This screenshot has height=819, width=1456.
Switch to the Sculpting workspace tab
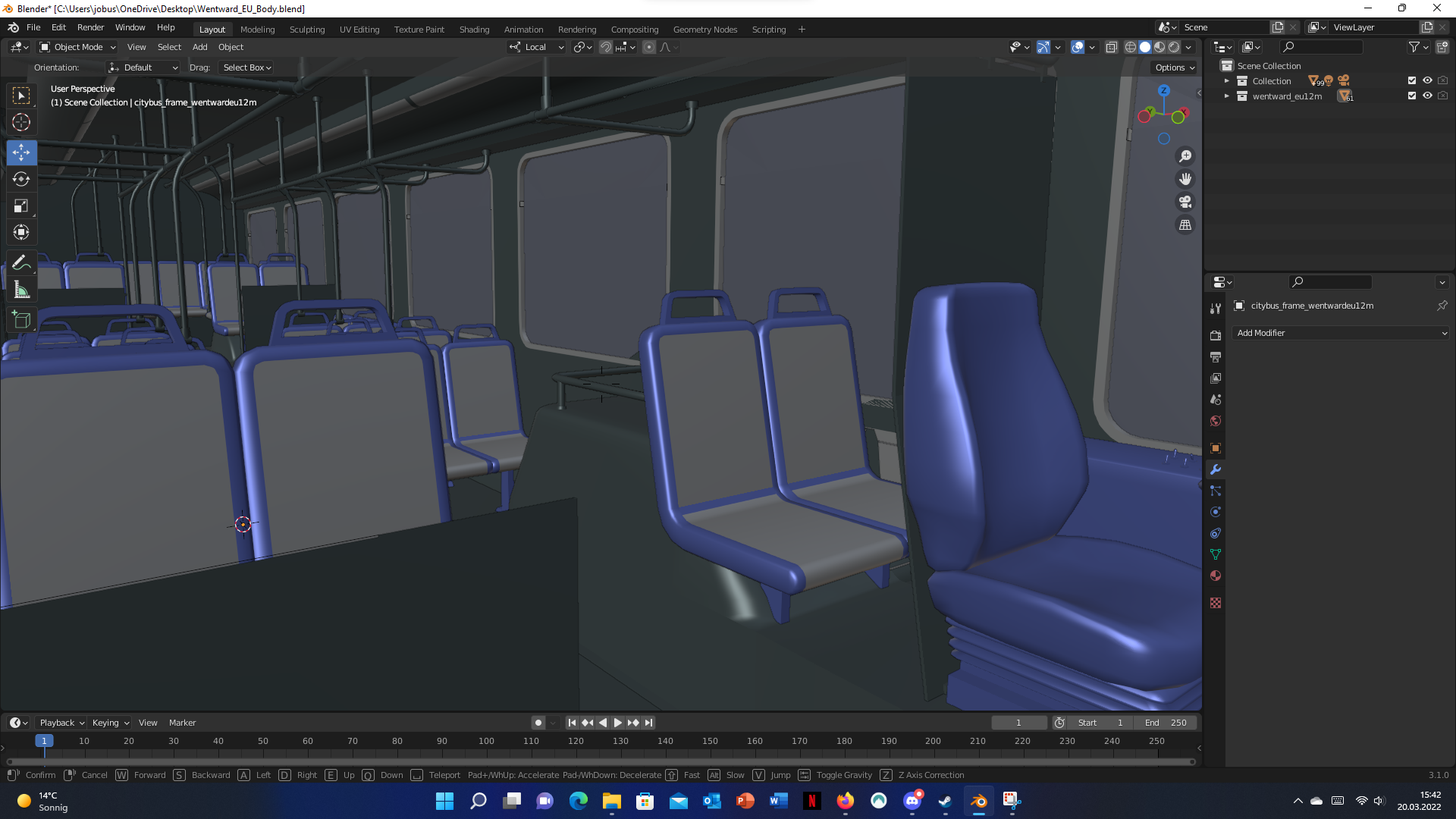[306, 30]
